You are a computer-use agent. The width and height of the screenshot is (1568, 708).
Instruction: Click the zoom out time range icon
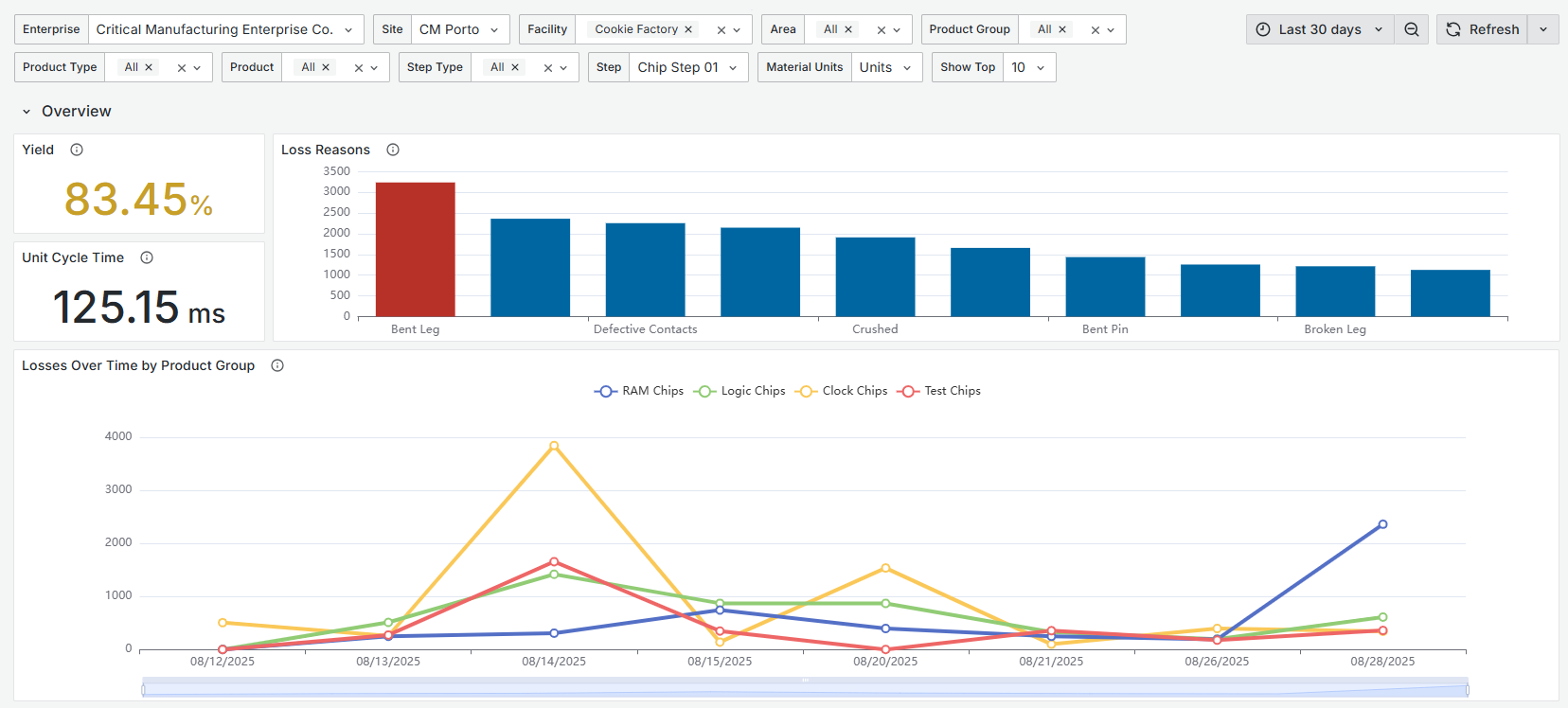1411,29
